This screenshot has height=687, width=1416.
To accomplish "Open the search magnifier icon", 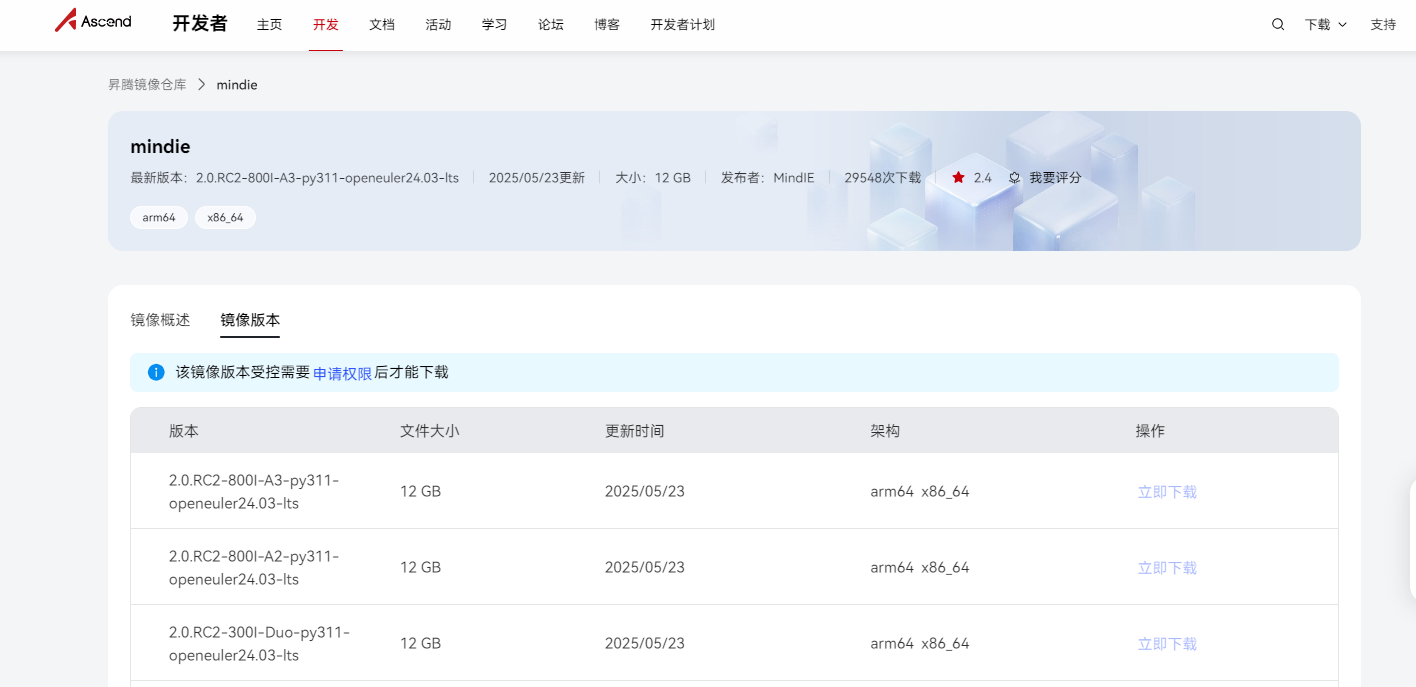I will click(1278, 25).
